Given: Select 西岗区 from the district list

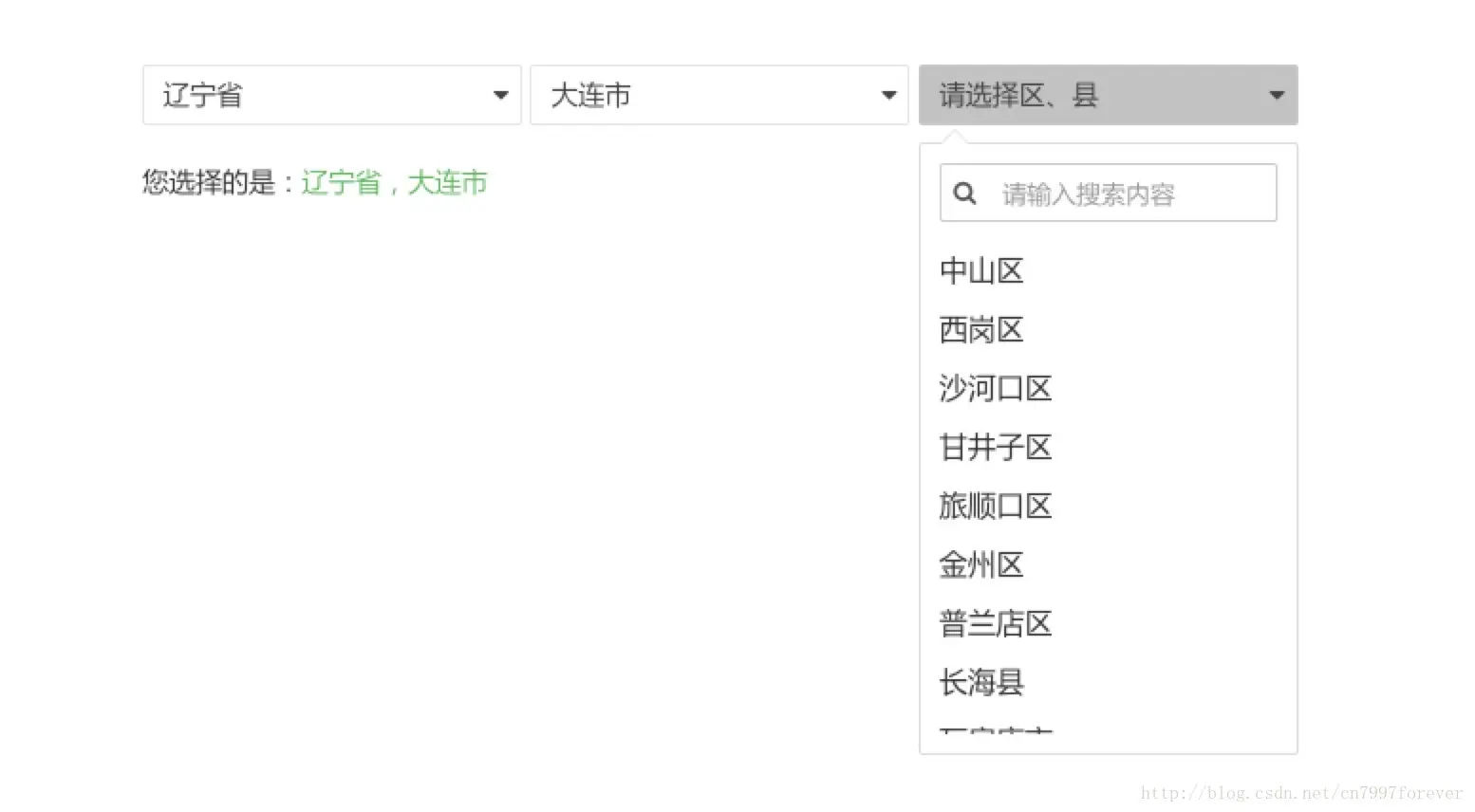Looking at the screenshot, I should tap(981, 330).
